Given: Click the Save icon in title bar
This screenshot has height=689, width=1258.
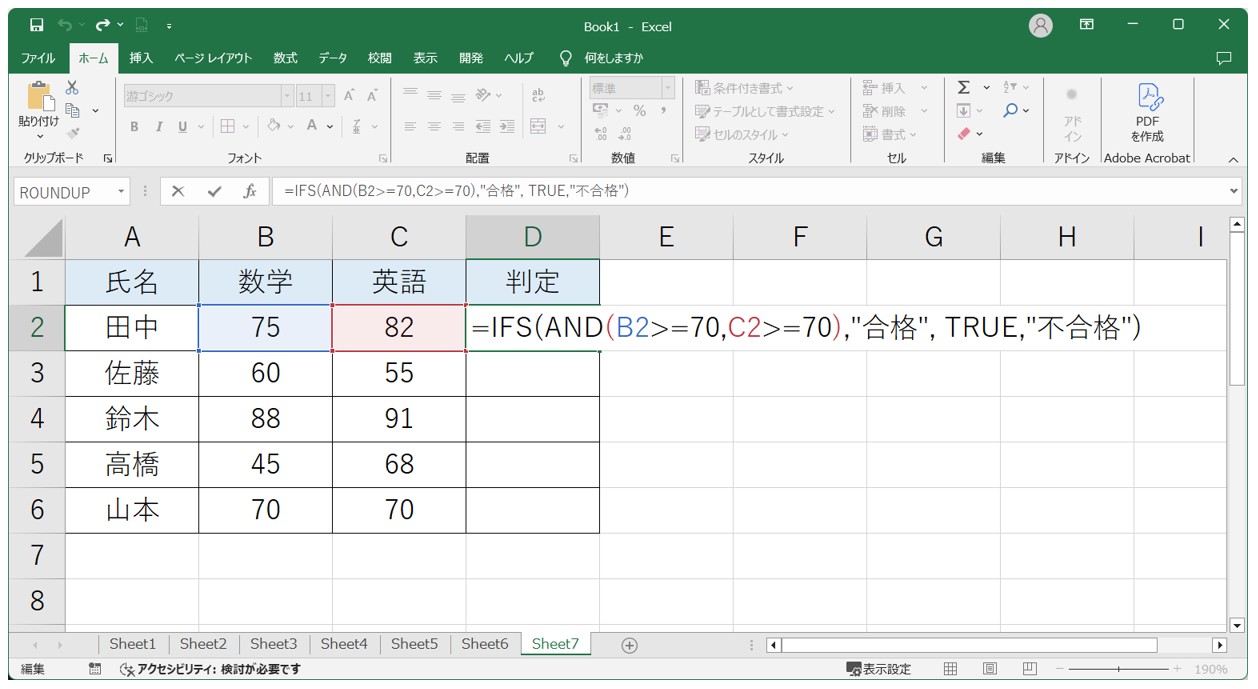Looking at the screenshot, I should click(x=36, y=25).
